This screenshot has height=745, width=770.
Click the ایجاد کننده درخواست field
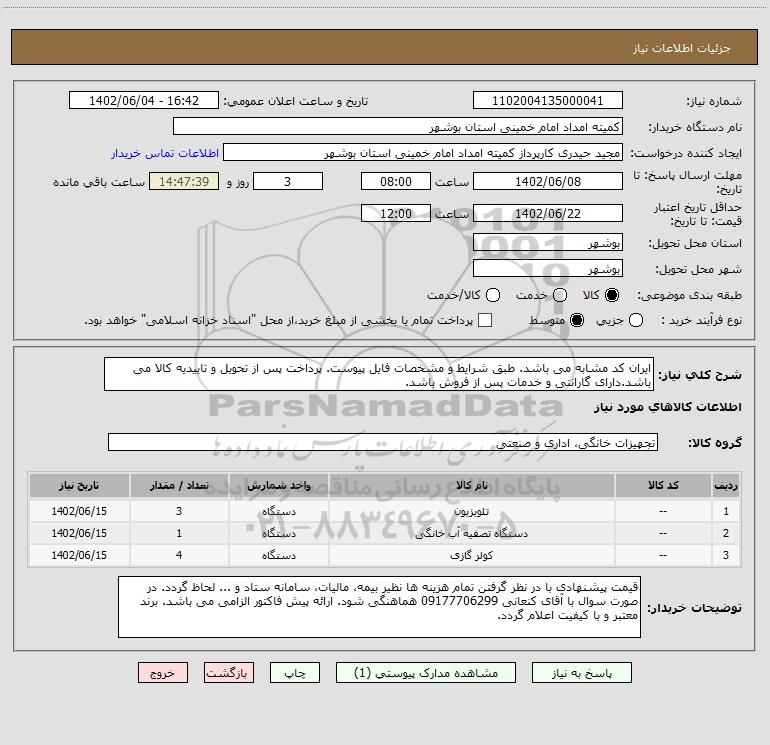(x=422, y=153)
